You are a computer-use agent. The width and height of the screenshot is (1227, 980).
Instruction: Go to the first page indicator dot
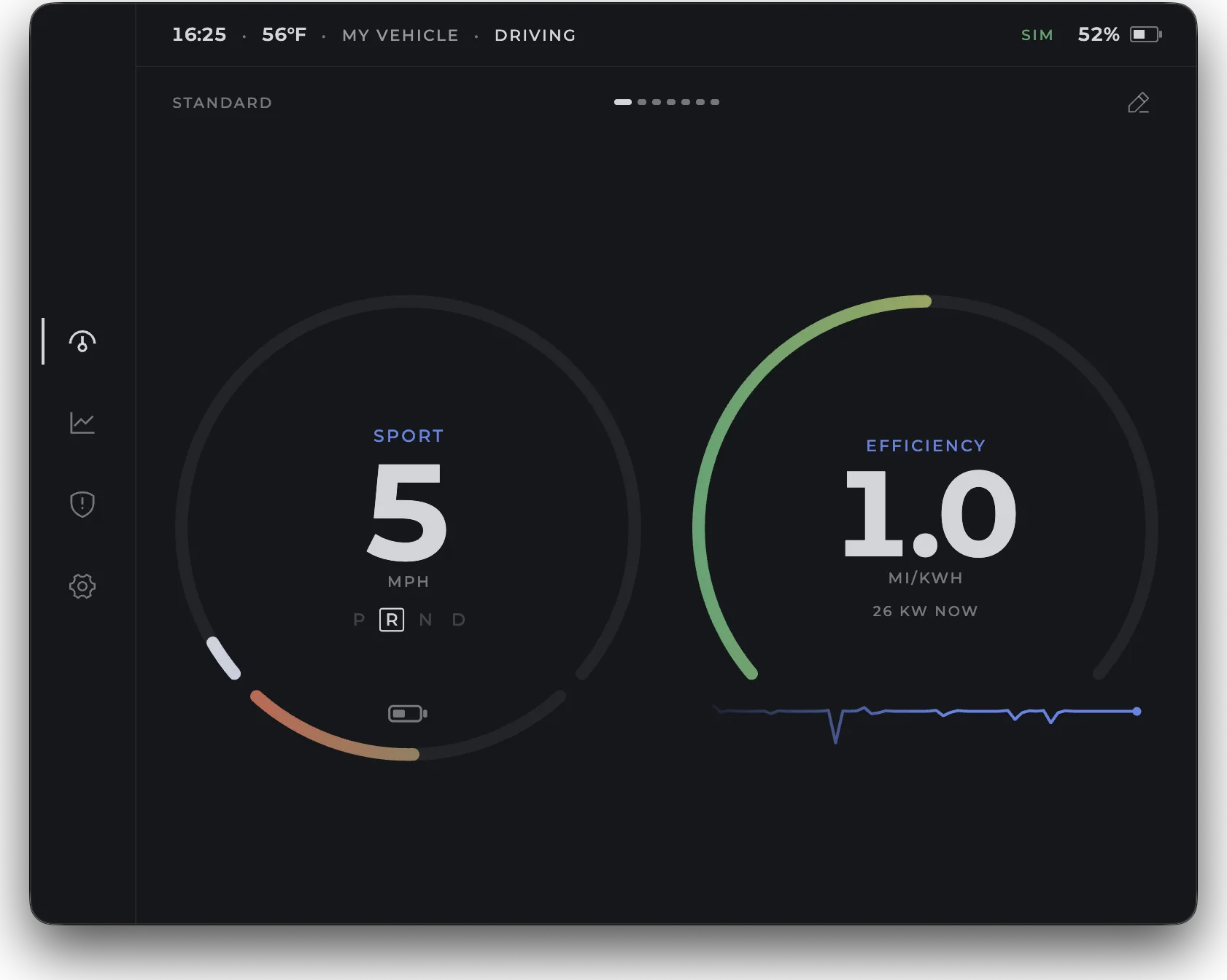623,102
